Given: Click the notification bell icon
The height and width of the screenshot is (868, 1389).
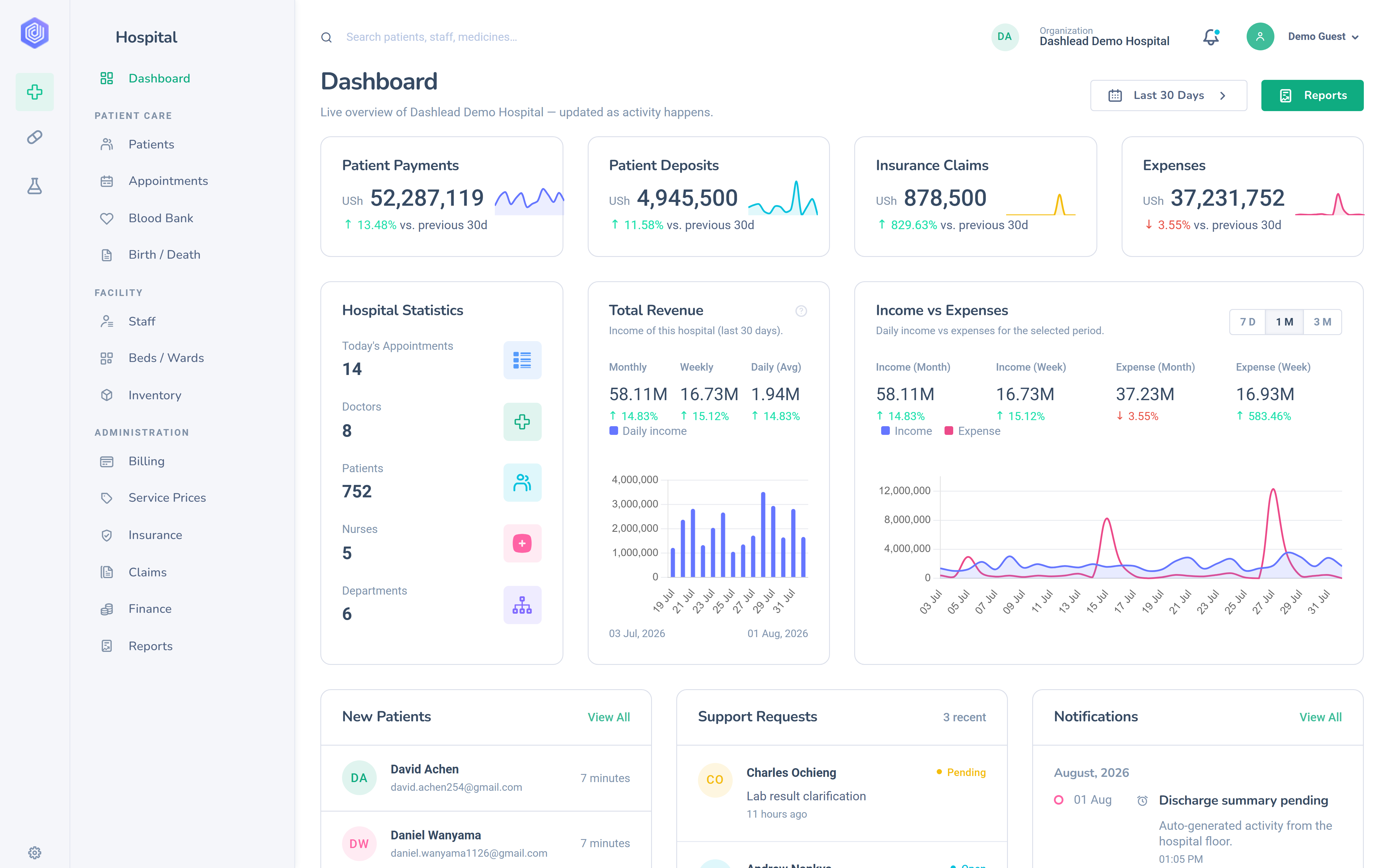Looking at the screenshot, I should (x=1211, y=37).
